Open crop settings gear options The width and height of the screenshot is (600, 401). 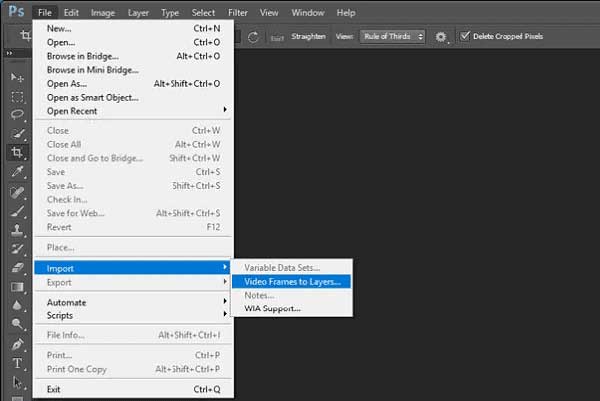[x=441, y=37]
